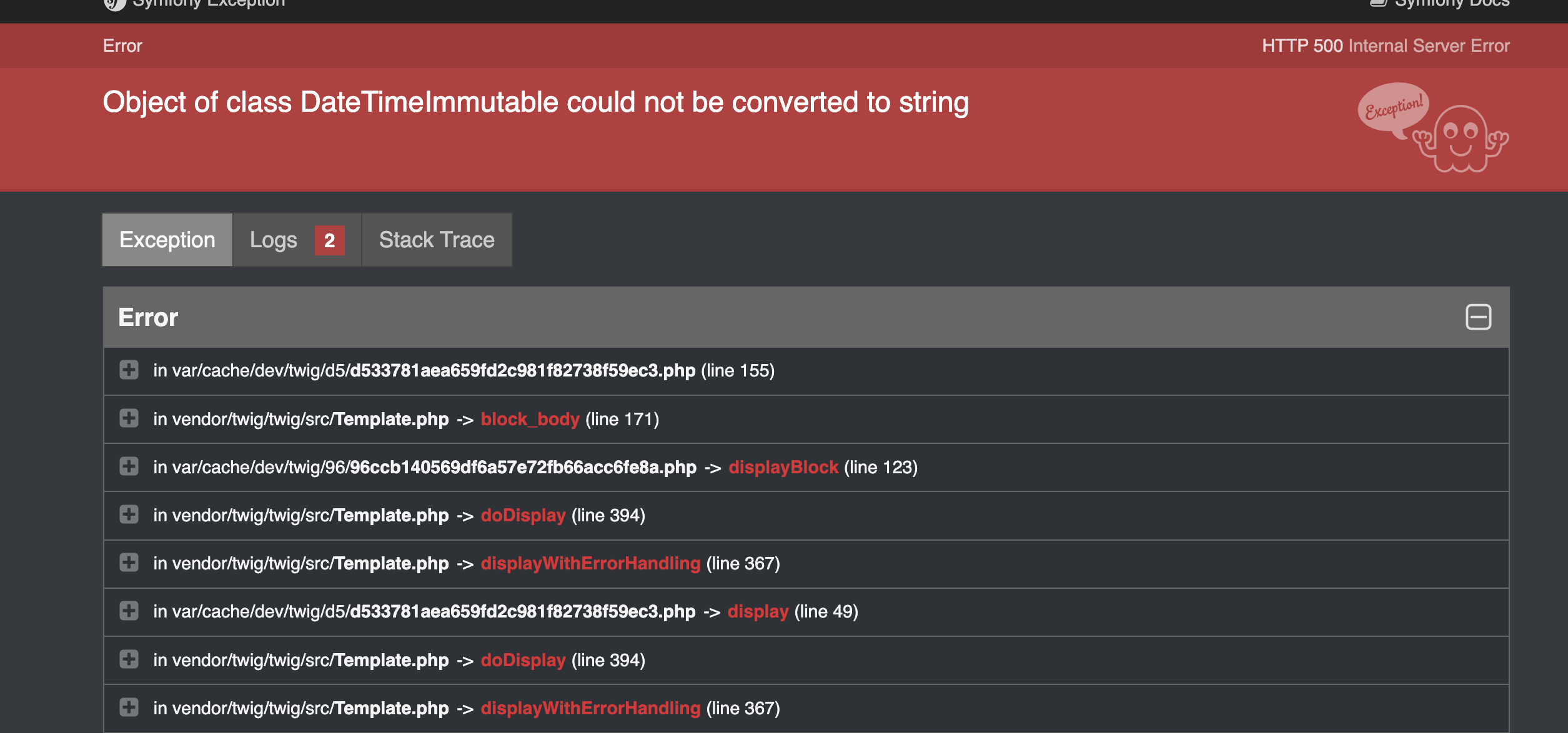Image resolution: width=1568 pixels, height=733 pixels.
Task: Click the red Logs count badge
Action: point(329,240)
